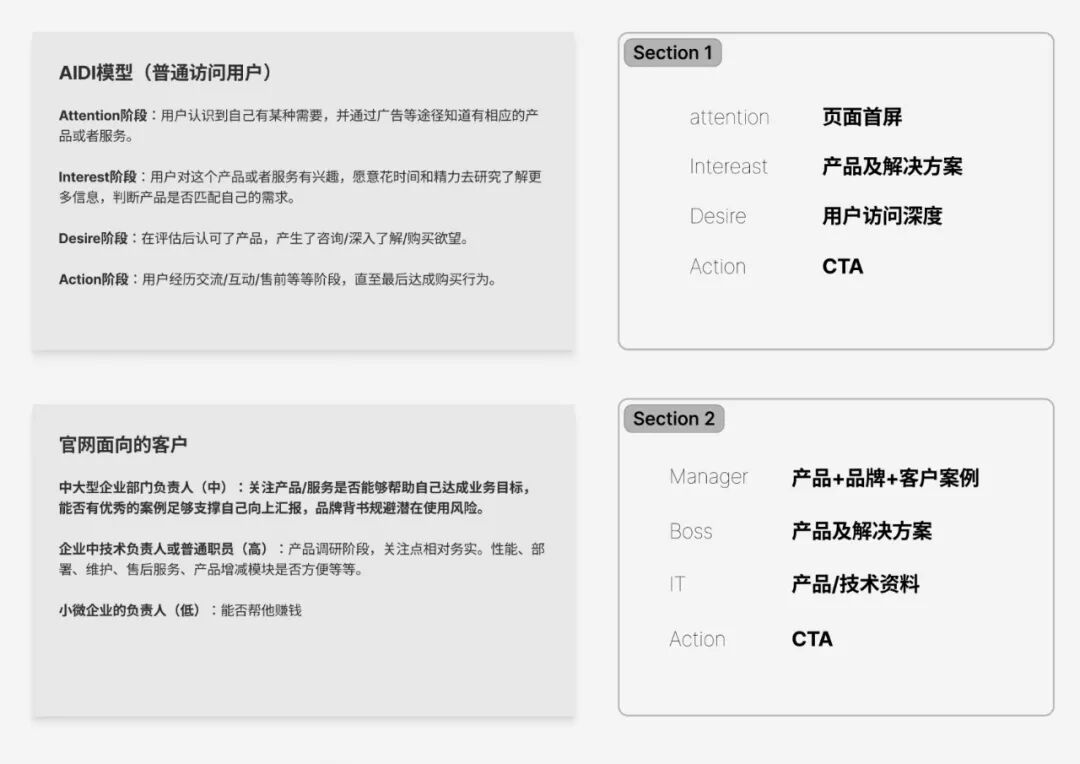Select the IT entry in Section 2

pos(676,584)
